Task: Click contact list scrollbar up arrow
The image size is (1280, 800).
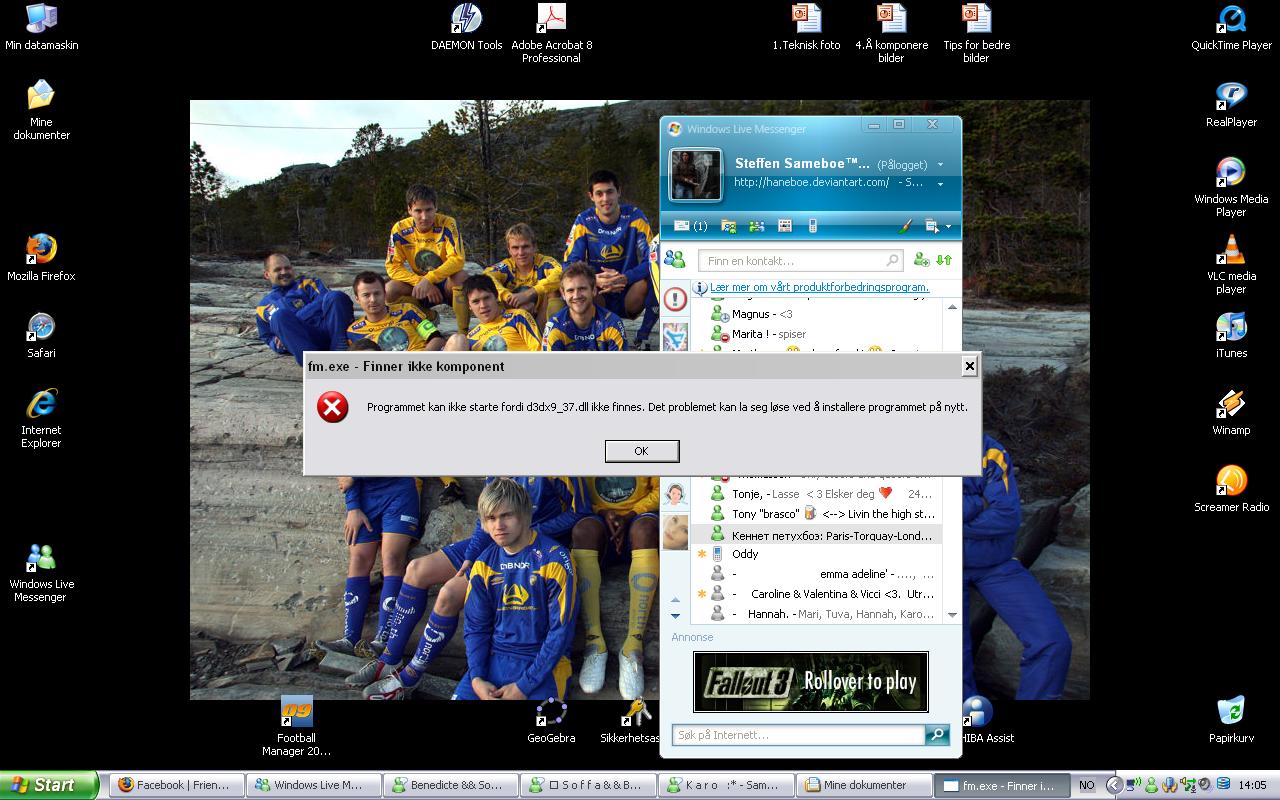Action: point(952,306)
